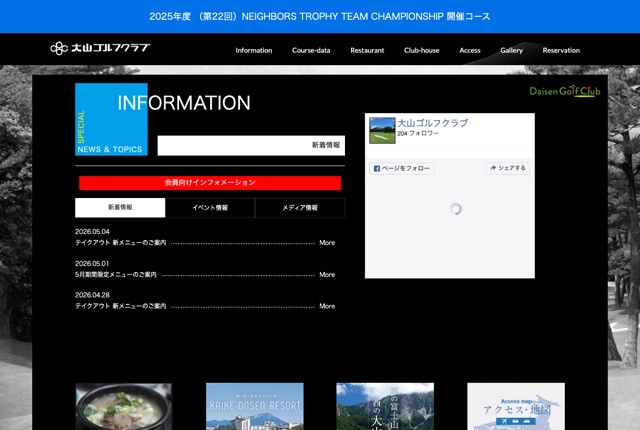The width and height of the screenshot is (640, 430).
Task: Open the KAIKE ONSEN RESORT banner
Action: point(255,406)
